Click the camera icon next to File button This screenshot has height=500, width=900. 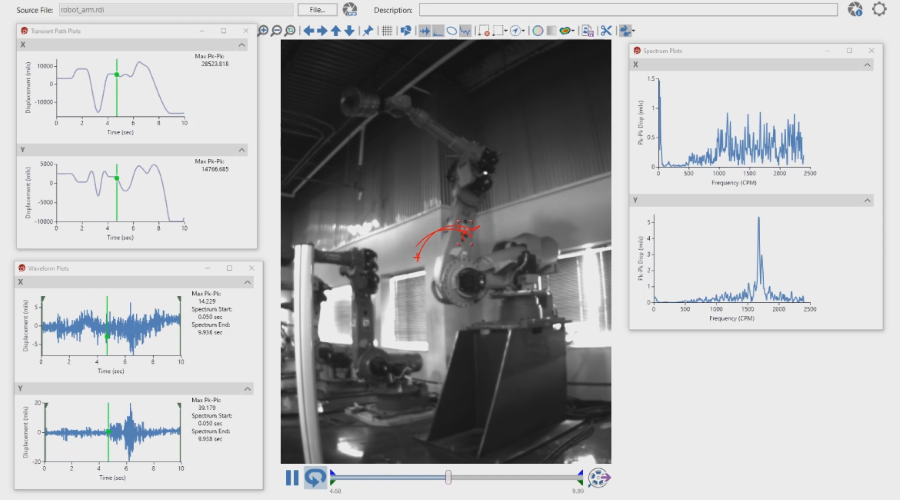click(x=350, y=9)
